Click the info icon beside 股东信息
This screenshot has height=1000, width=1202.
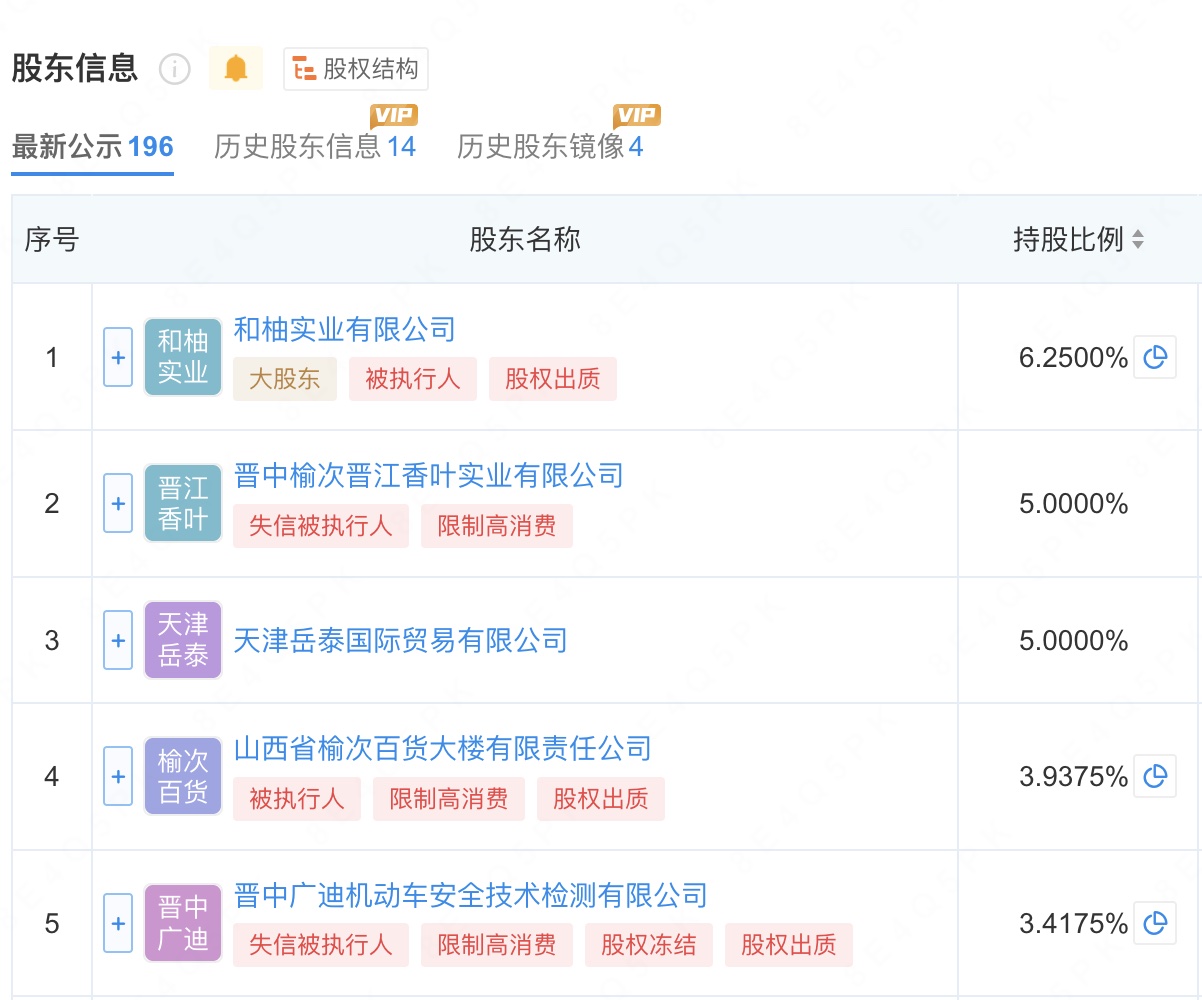(175, 69)
